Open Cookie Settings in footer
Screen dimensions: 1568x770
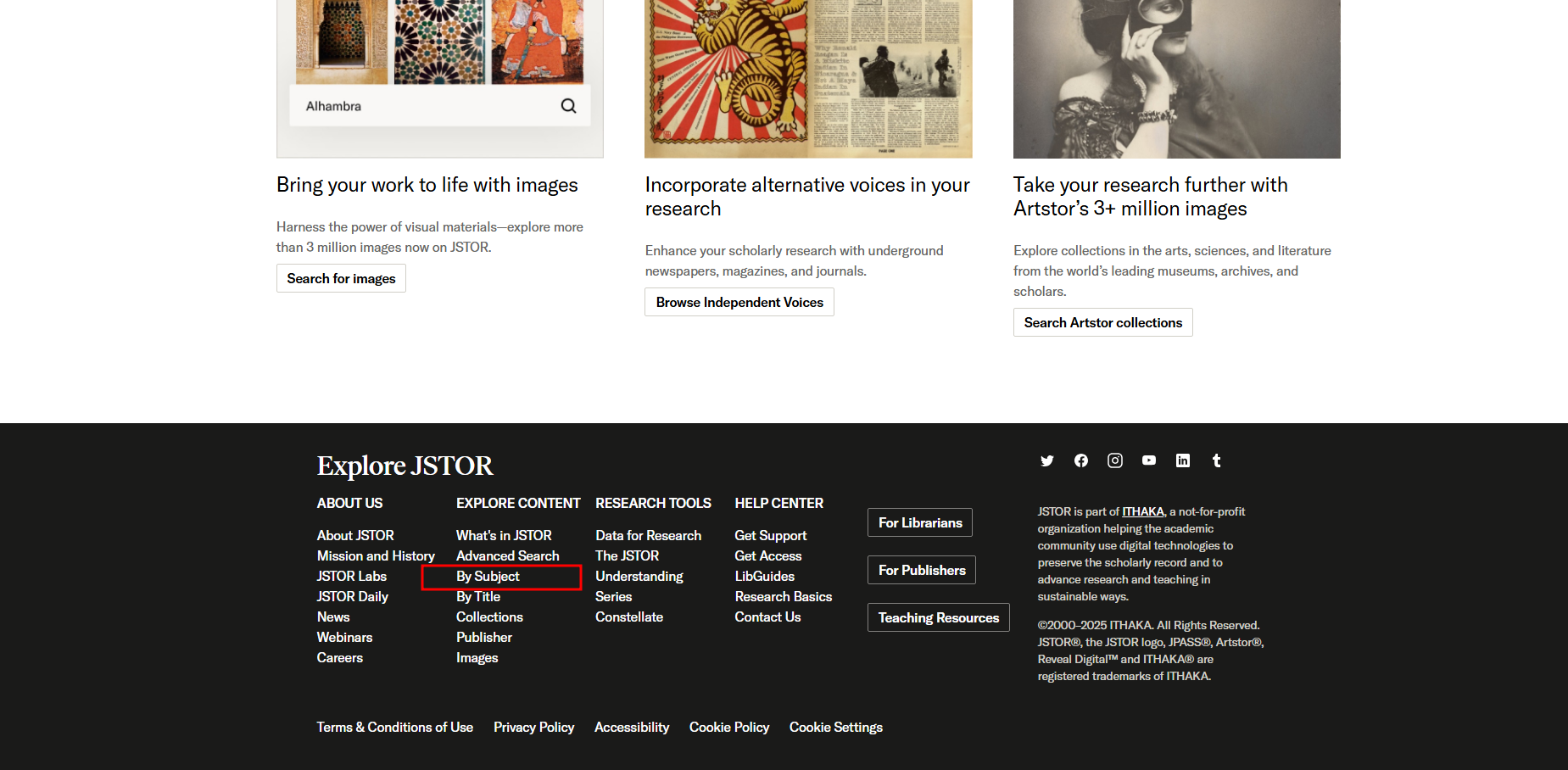835,728
